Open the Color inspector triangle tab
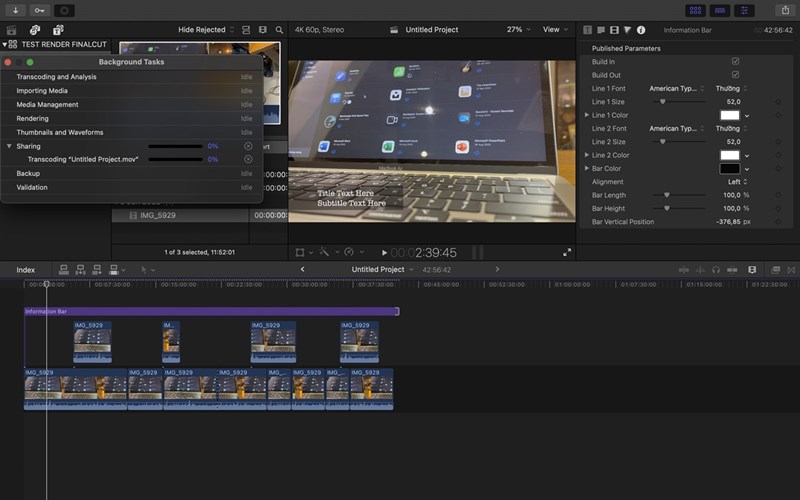This screenshot has width=800, height=500. coord(628,30)
